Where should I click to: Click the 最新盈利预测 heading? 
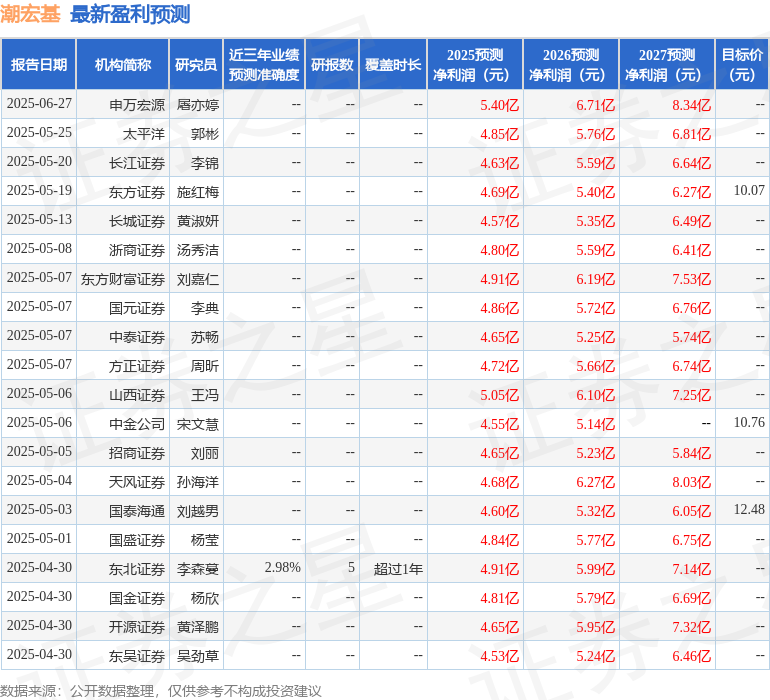click(x=130, y=14)
